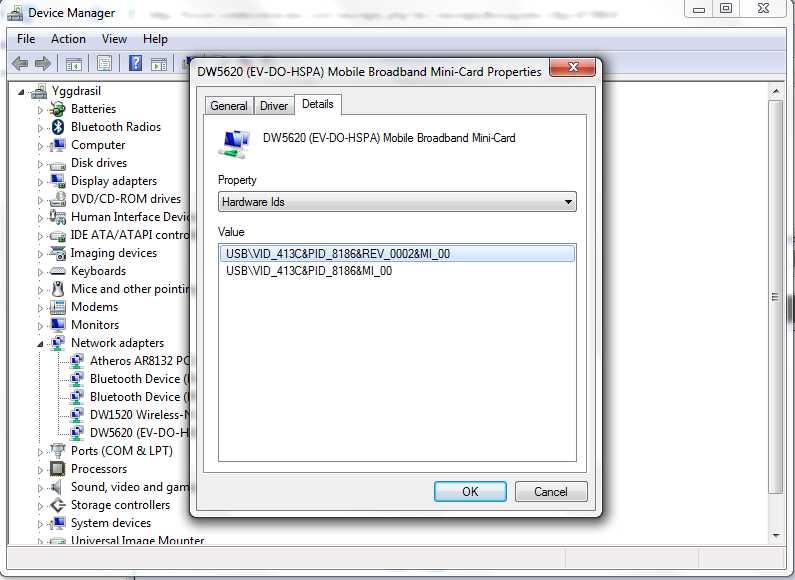The height and width of the screenshot is (580, 795).
Task: Click the Forward arrow toolbar icon
Action: coord(43,63)
